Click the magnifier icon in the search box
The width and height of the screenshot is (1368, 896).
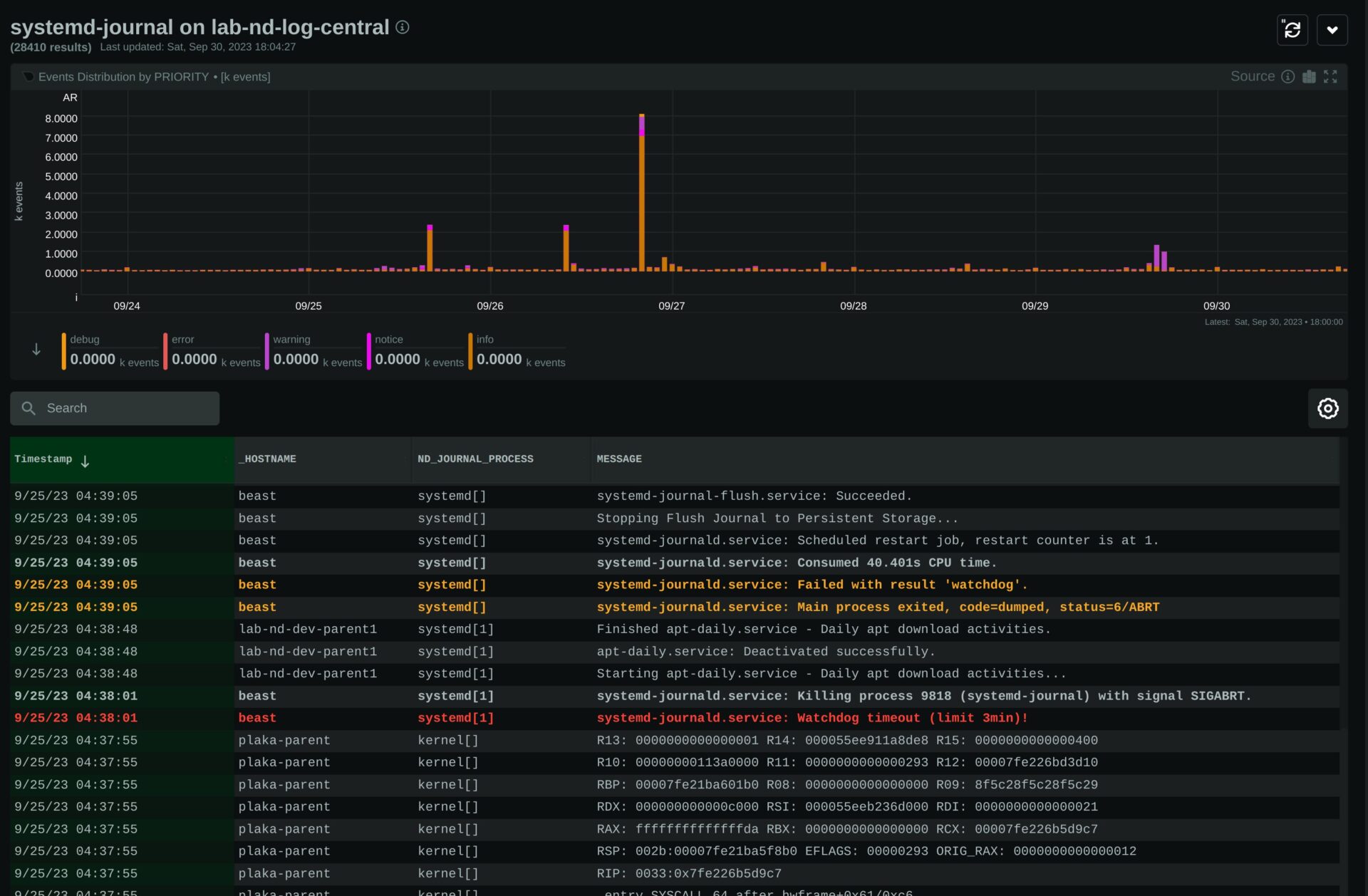(x=28, y=408)
